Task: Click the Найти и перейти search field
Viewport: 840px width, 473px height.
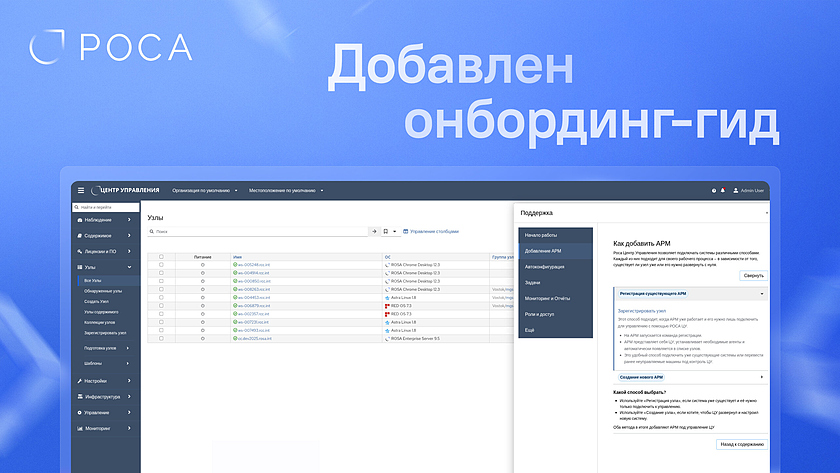Action: 105,207
